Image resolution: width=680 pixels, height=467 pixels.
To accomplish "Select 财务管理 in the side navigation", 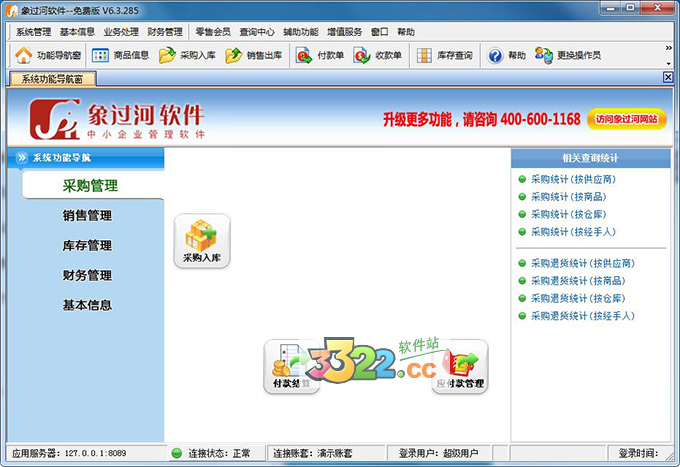I will coord(87,275).
